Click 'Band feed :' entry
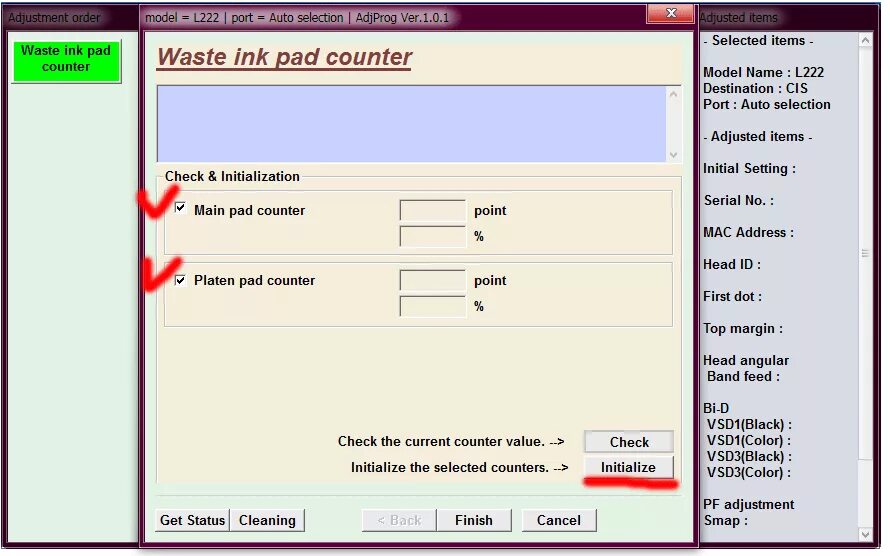 tap(743, 376)
